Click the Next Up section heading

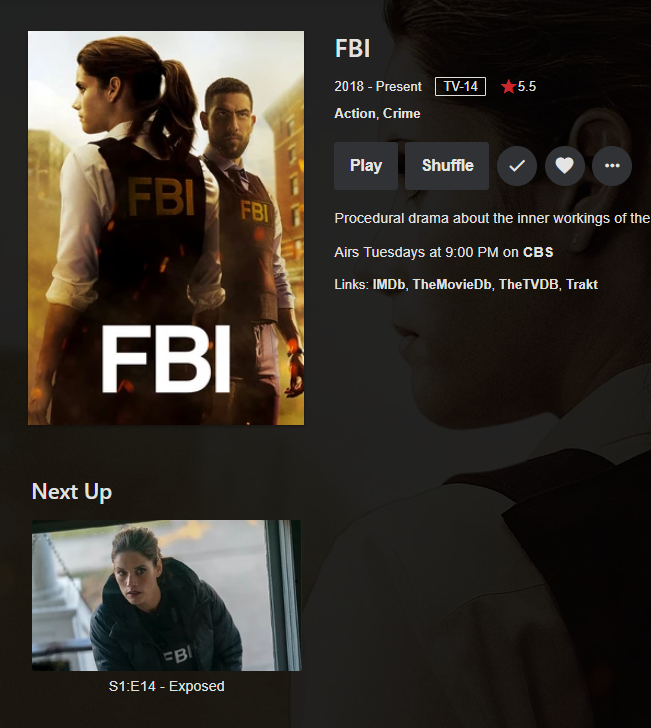pos(72,492)
